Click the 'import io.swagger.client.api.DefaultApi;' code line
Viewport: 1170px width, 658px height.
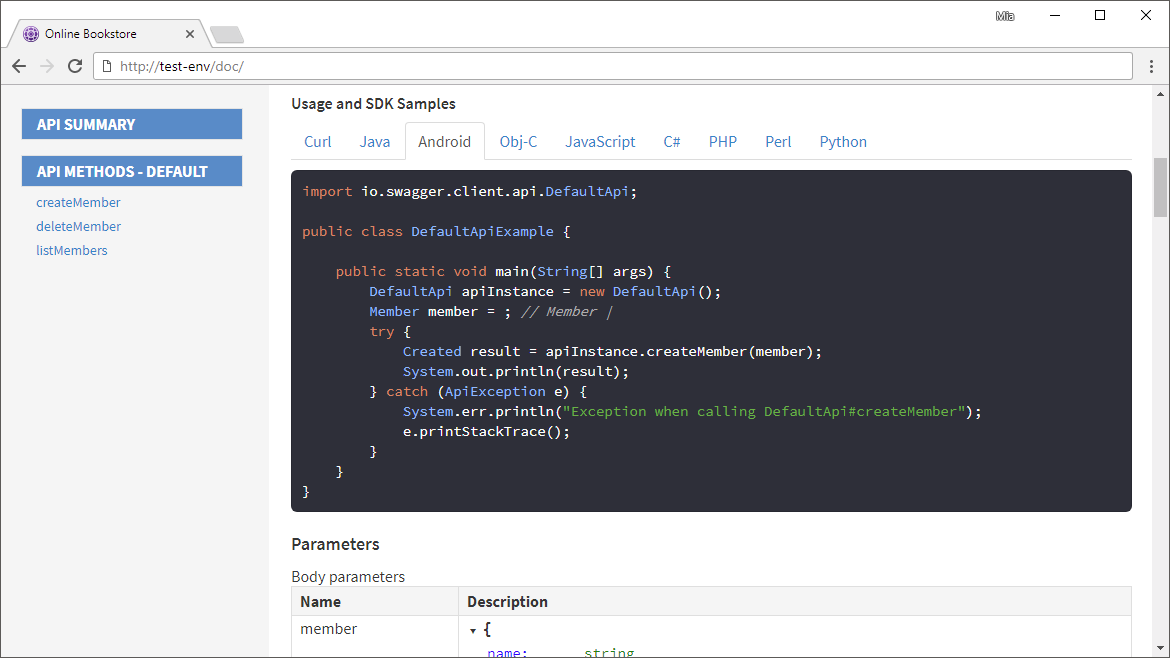coord(469,192)
